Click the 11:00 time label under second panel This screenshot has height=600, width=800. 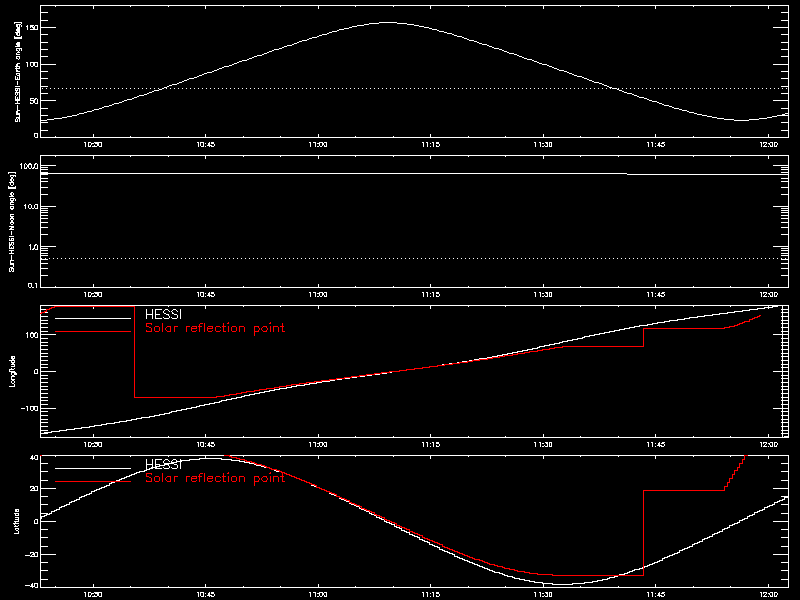pos(318,295)
